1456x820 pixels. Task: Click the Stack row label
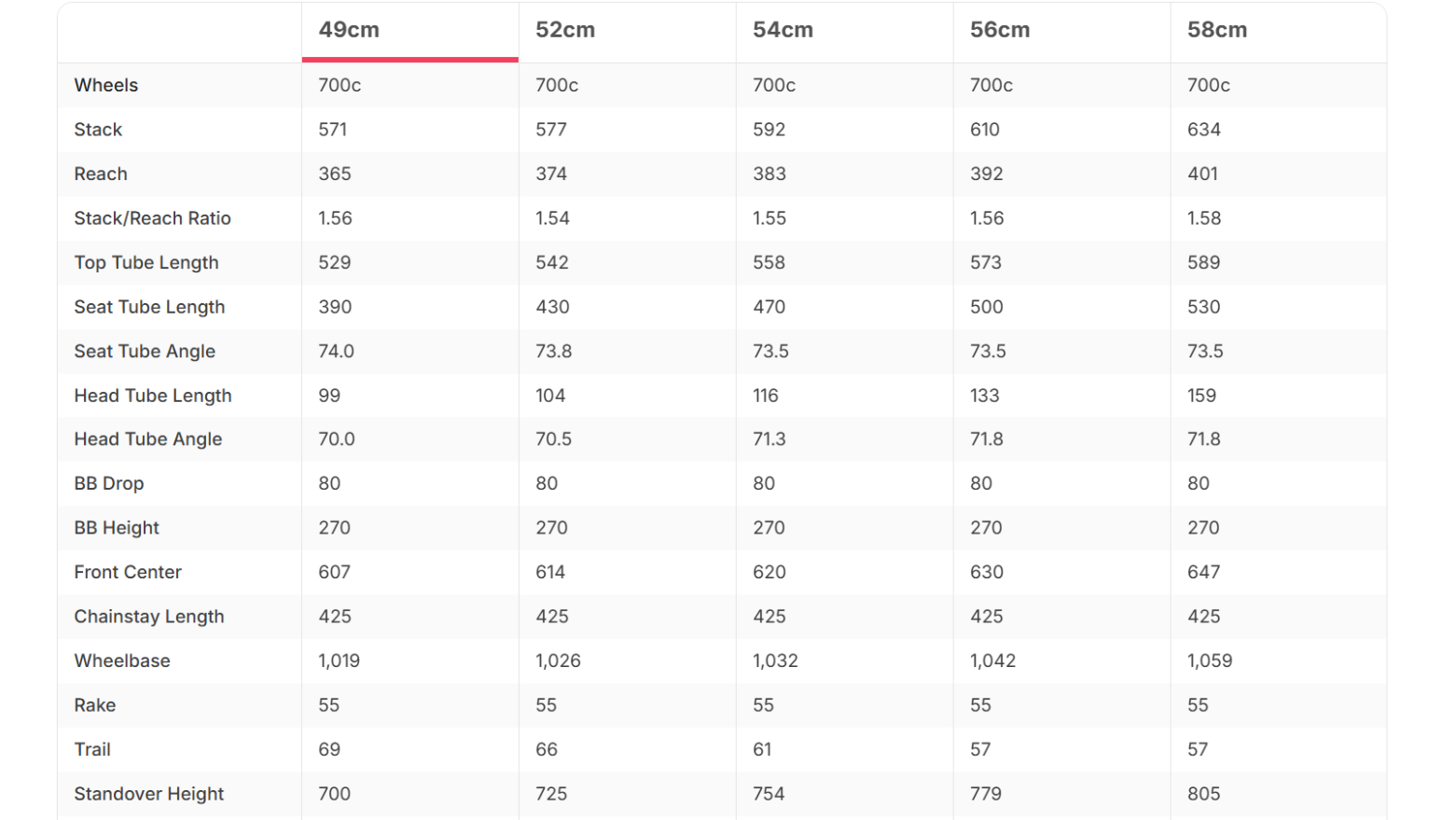coord(98,130)
